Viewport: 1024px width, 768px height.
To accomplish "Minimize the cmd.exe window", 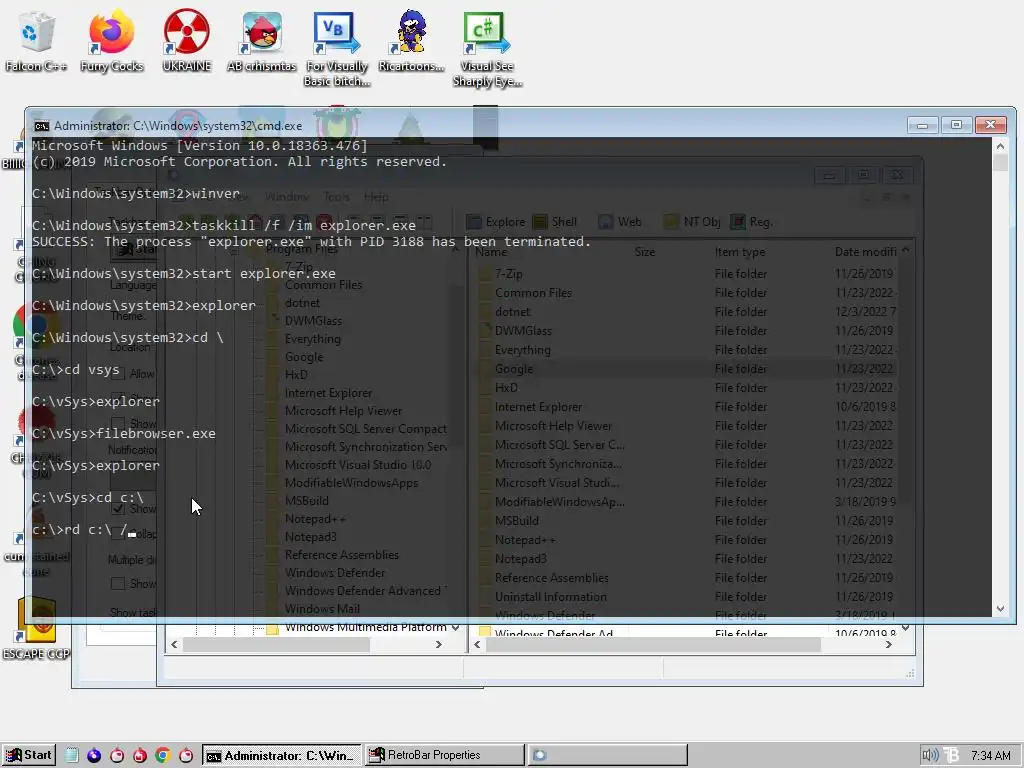I will 922,125.
